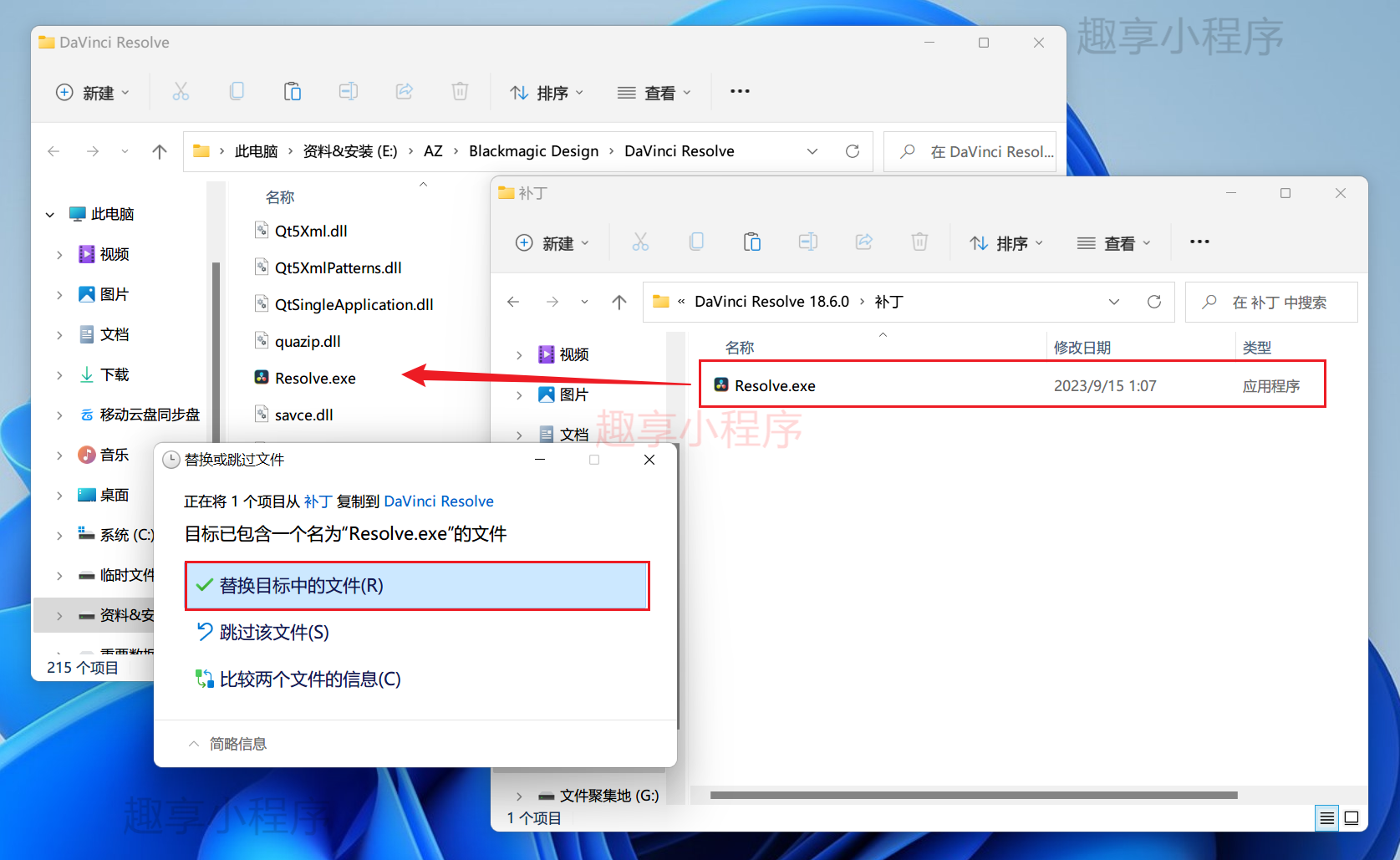Click AZ breadcrumb segment
1400x860 pixels.
[x=433, y=151]
